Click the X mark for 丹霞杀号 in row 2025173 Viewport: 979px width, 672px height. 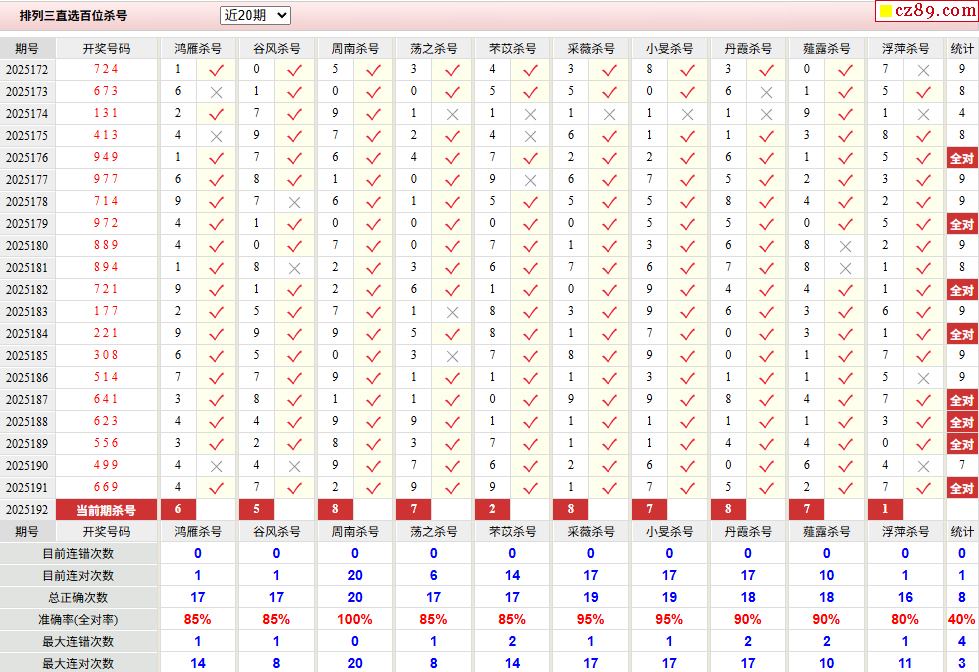pyautogui.click(x=767, y=92)
